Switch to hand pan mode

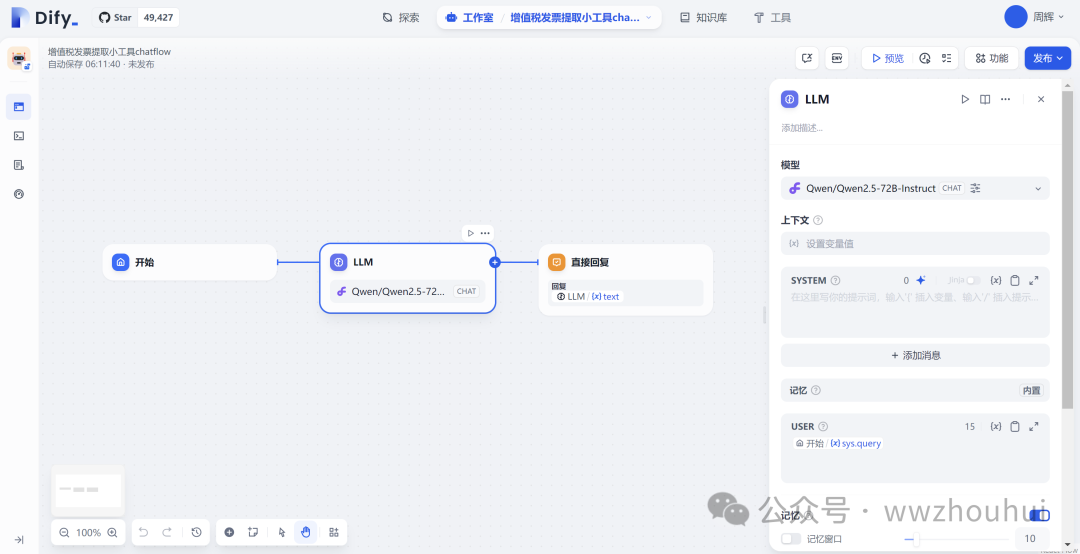[306, 532]
